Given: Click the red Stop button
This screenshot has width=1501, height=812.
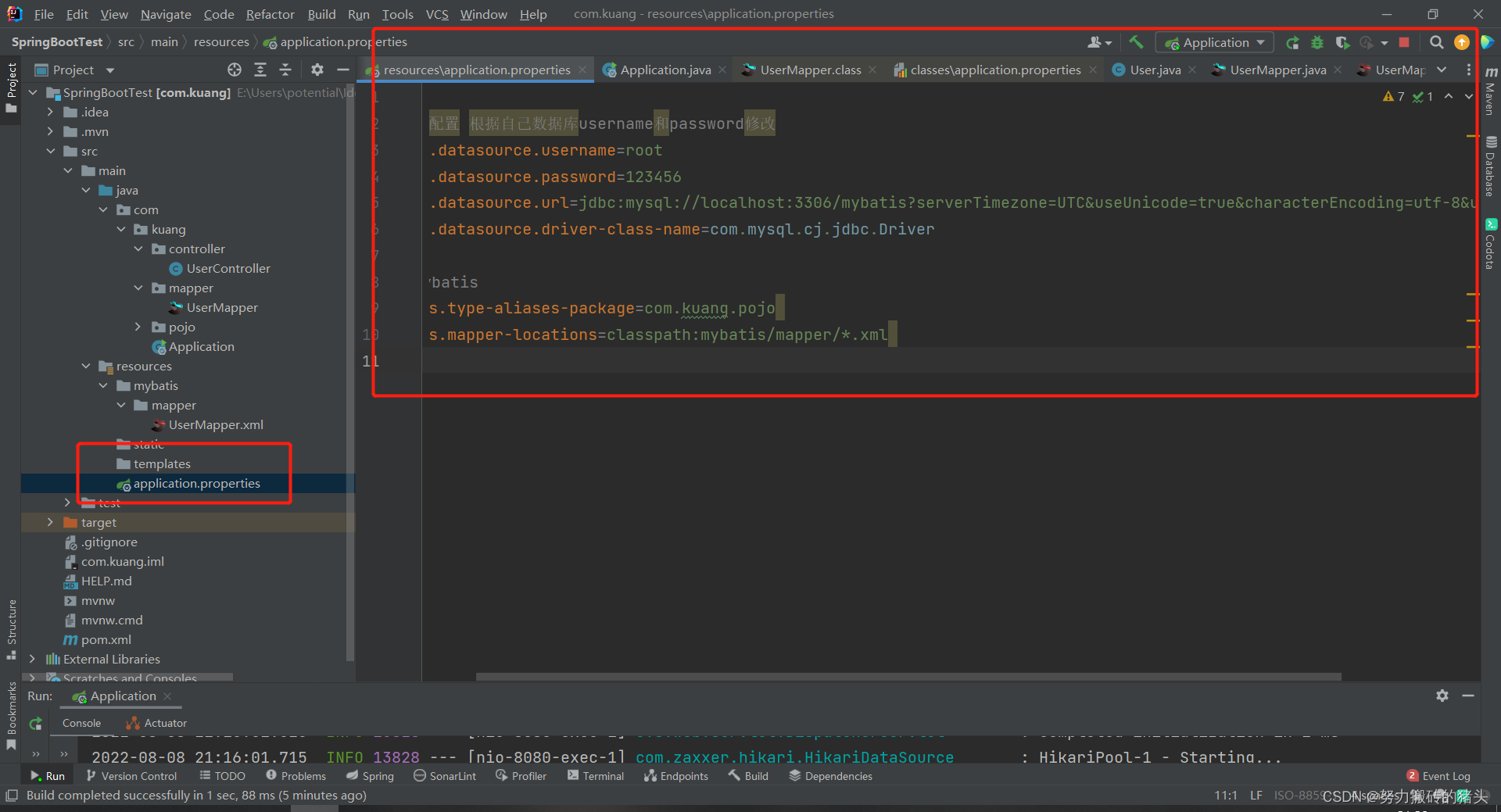Looking at the screenshot, I should 1404,42.
